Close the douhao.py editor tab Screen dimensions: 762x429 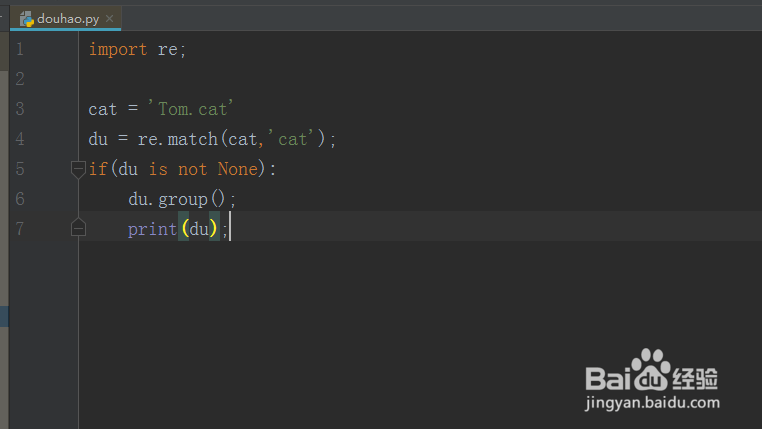click(109, 18)
